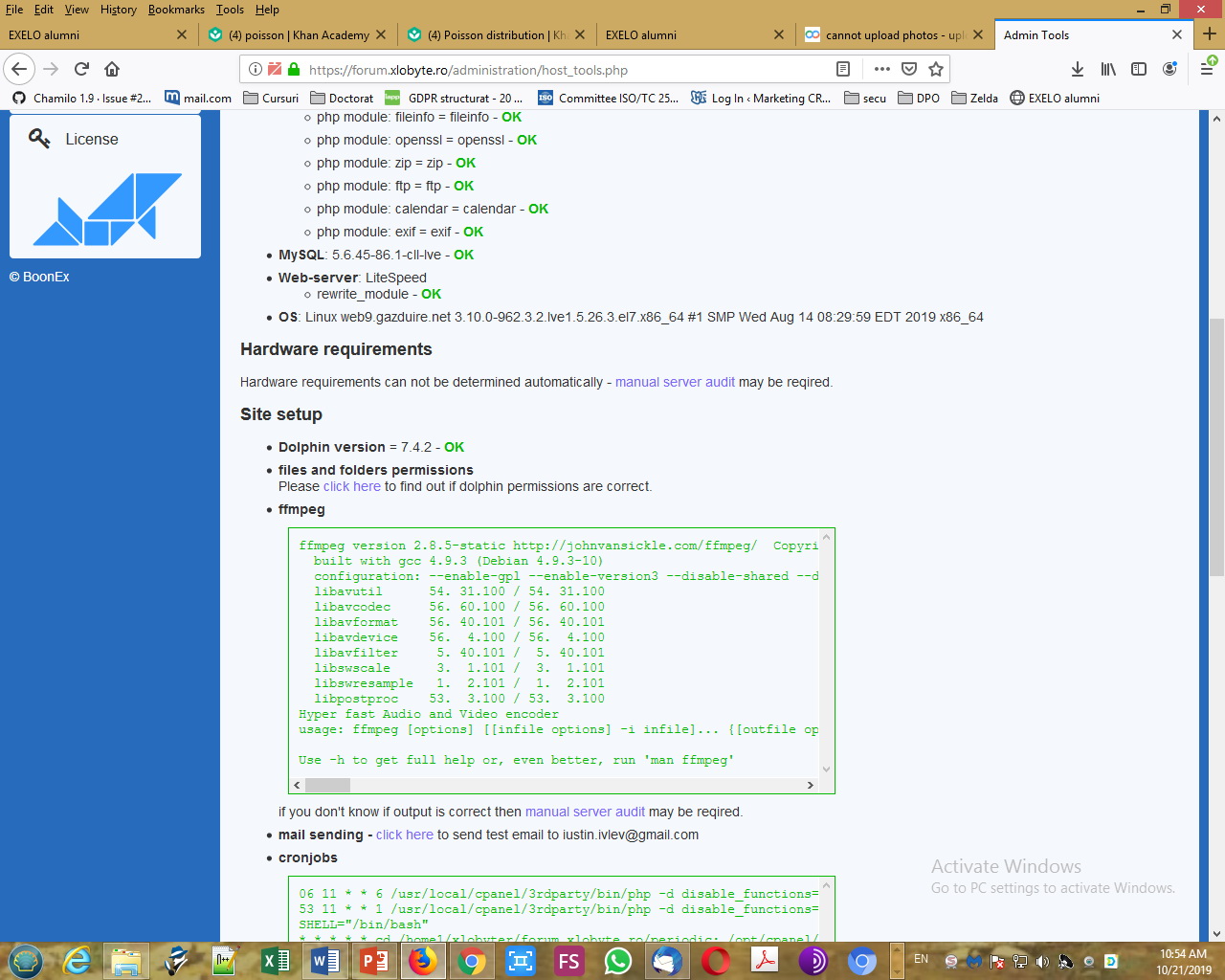
Task: Click ffmpeg output horizontal scrollbar thumb
Action: click(x=327, y=785)
